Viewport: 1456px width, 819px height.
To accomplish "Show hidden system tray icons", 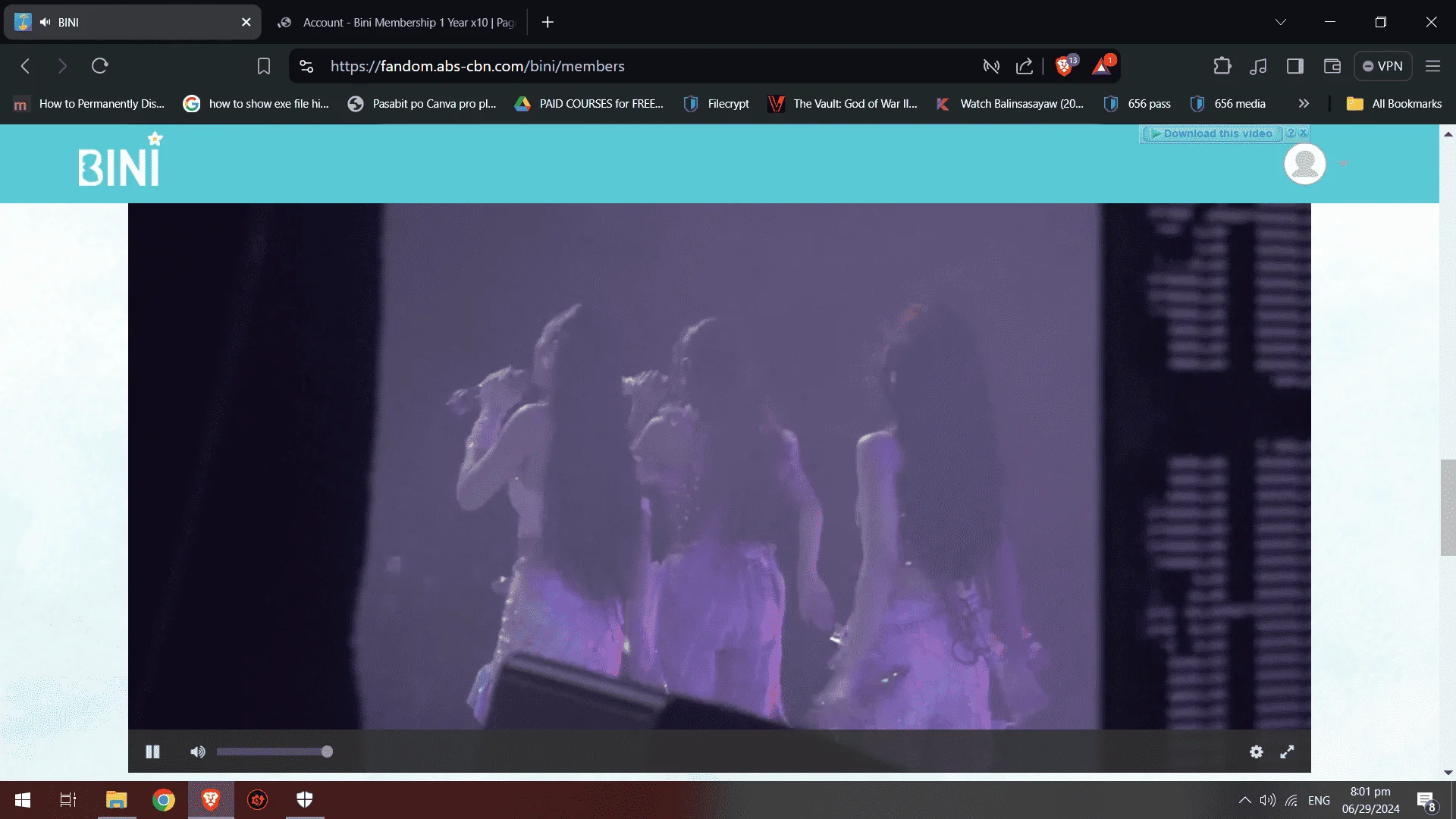I will coord(1245,800).
